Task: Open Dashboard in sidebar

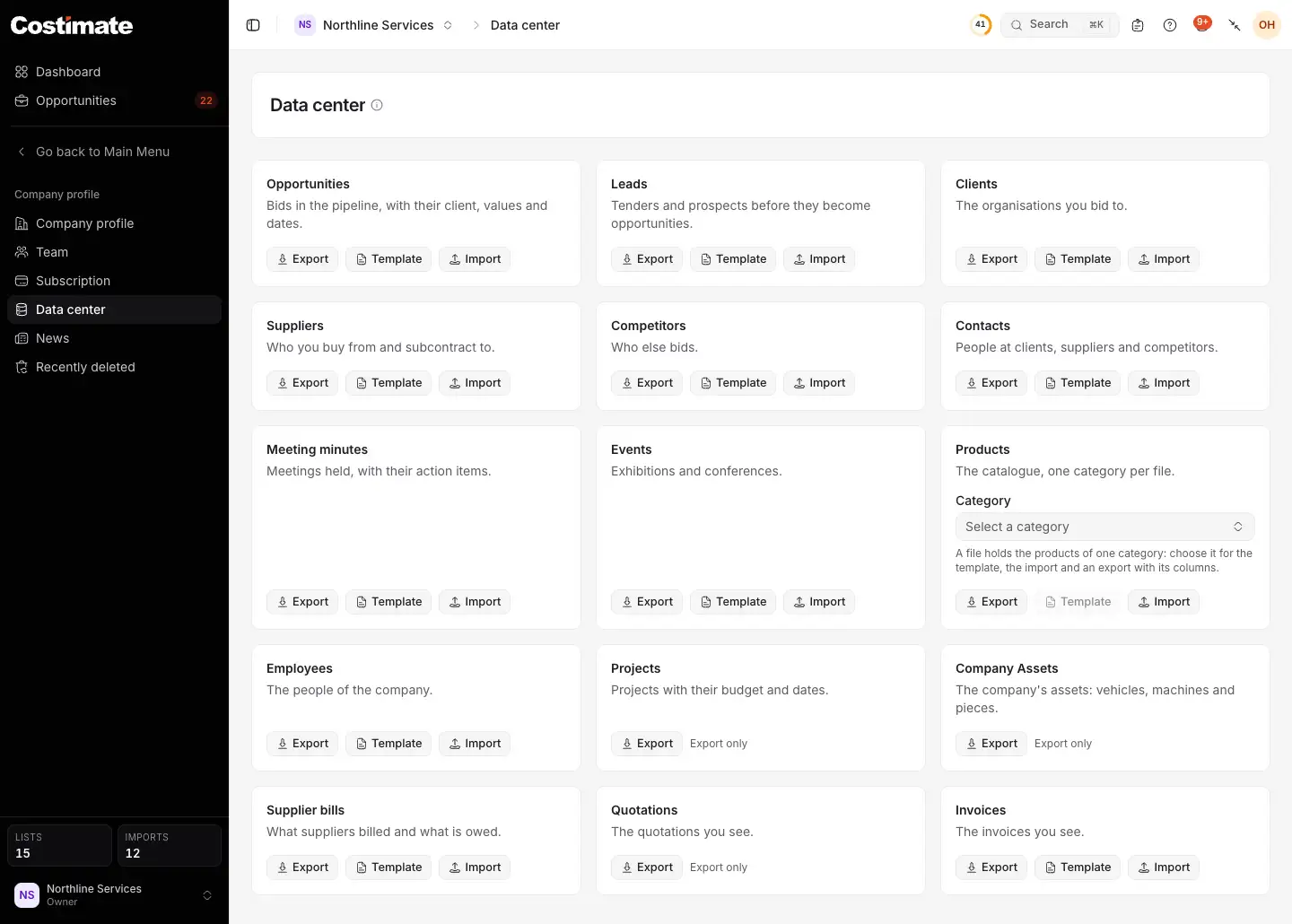Action: [114, 72]
